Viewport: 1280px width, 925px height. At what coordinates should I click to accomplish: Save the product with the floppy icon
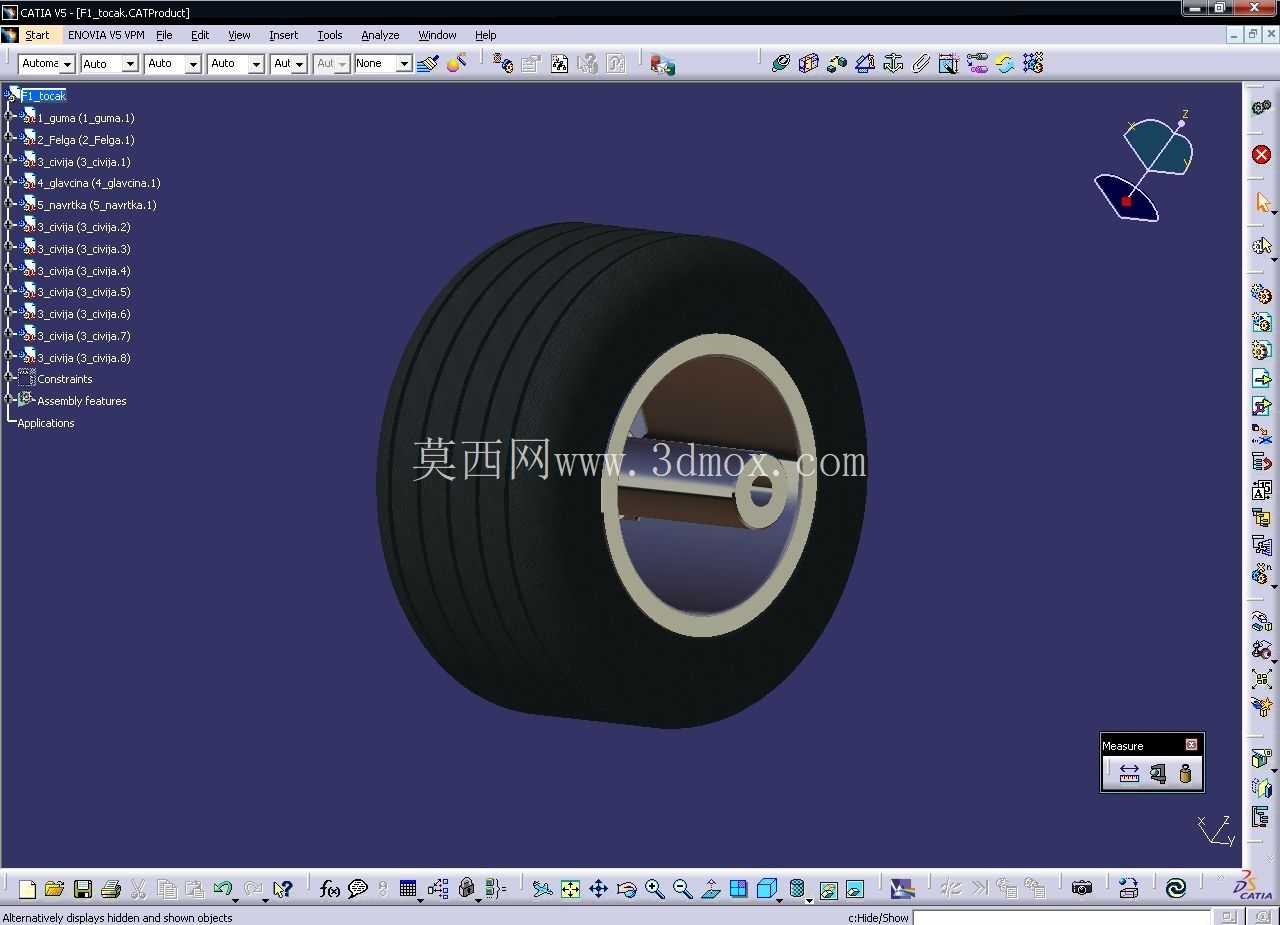83,889
